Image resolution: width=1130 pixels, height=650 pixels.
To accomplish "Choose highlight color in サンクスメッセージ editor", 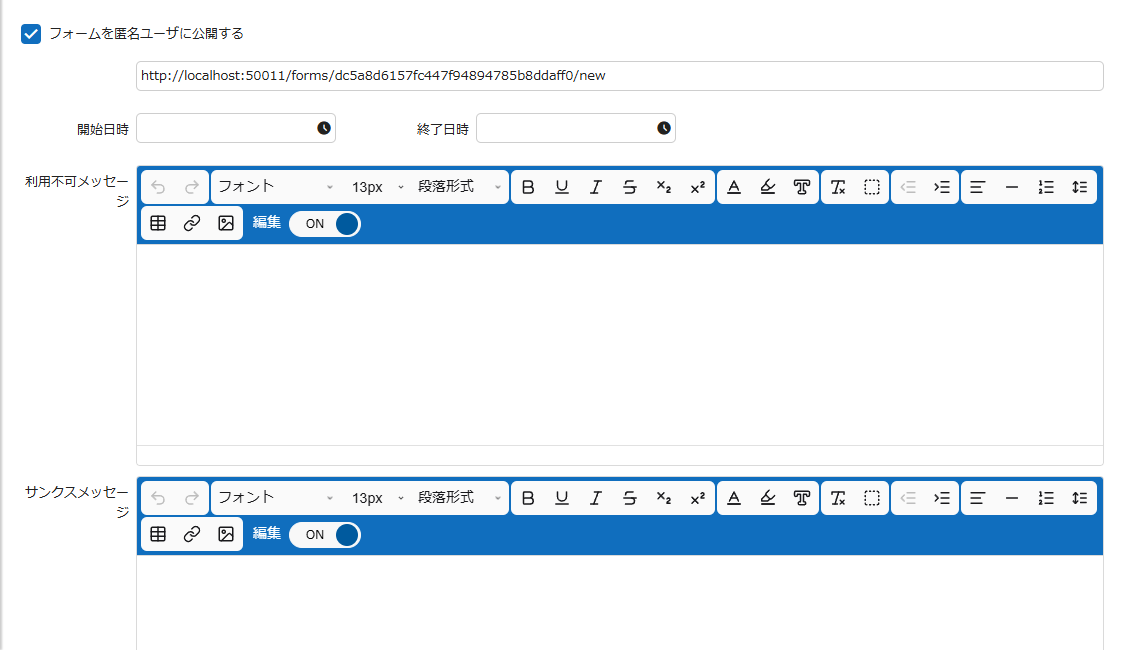I will pos(768,498).
